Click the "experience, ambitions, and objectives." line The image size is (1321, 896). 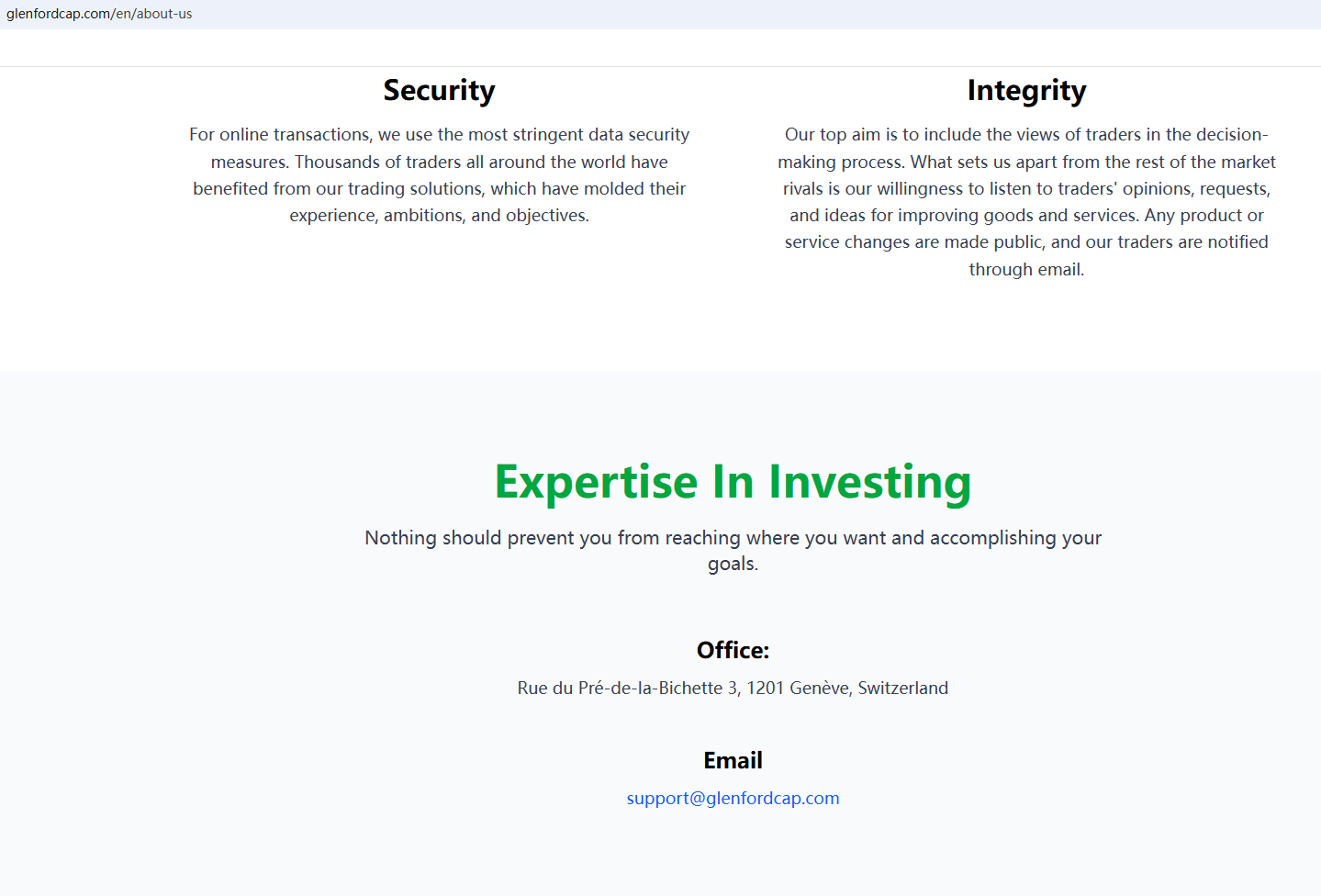tap(439, 216)
